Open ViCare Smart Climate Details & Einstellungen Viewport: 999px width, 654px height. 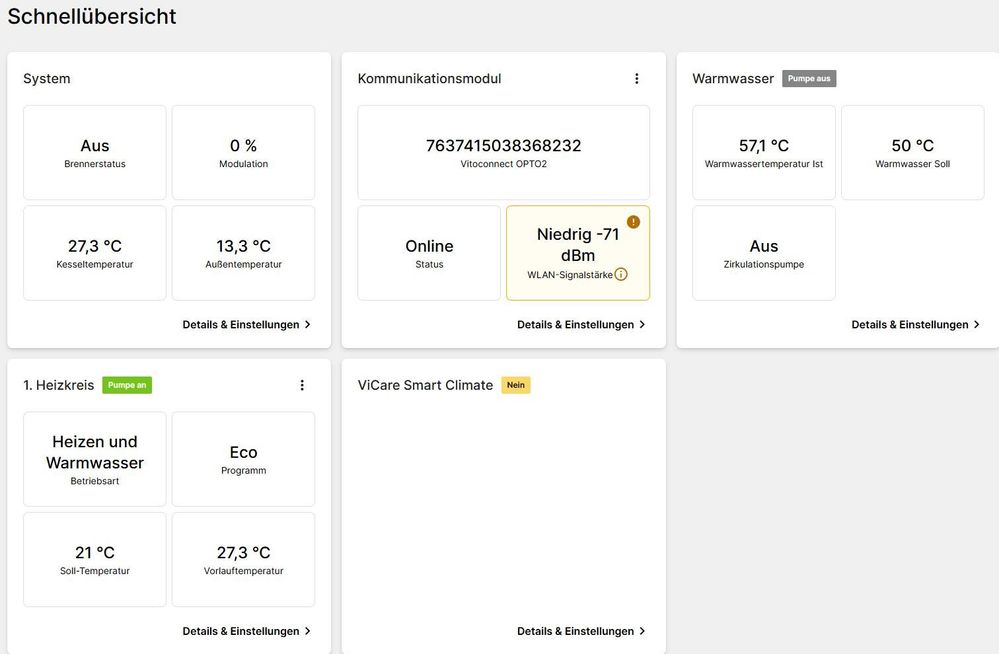click(581, 631)
